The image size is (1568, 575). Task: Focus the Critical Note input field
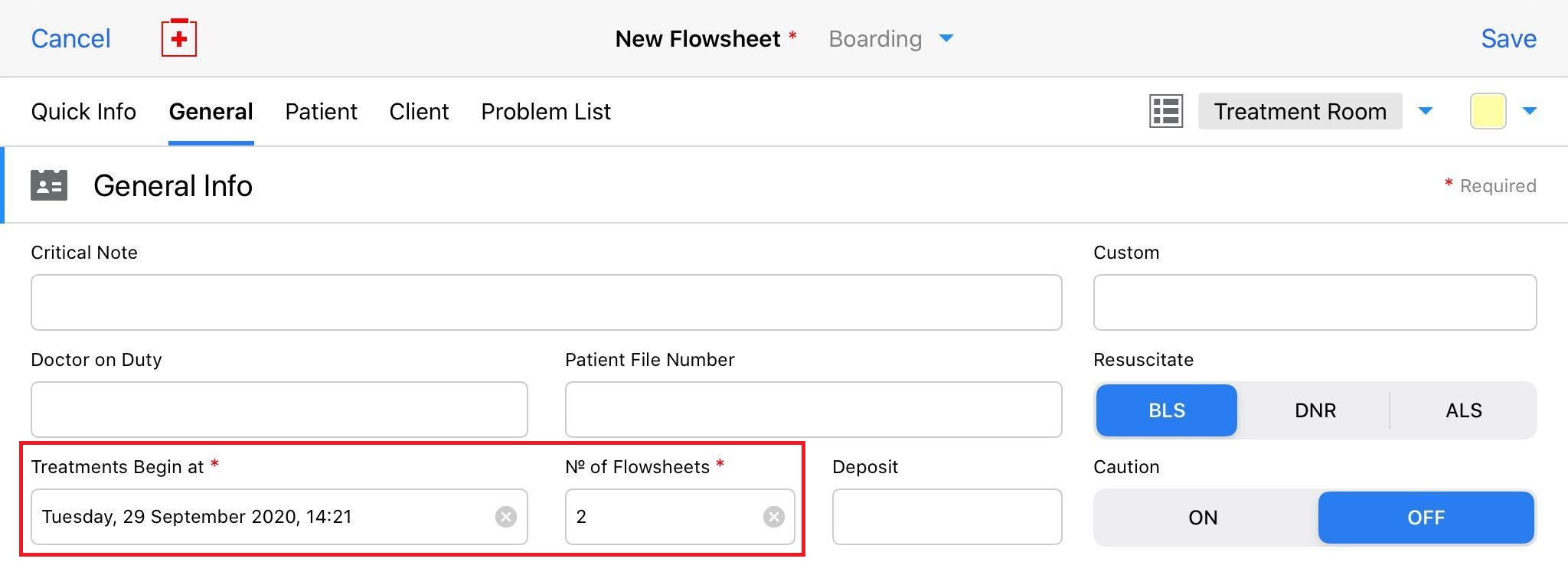click(x=546, y=302)
